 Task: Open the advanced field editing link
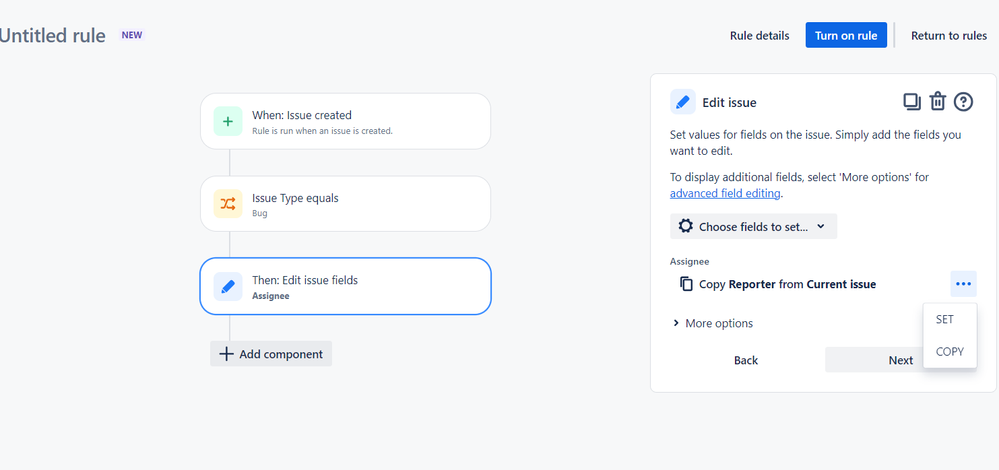click(x=725, y=194)
